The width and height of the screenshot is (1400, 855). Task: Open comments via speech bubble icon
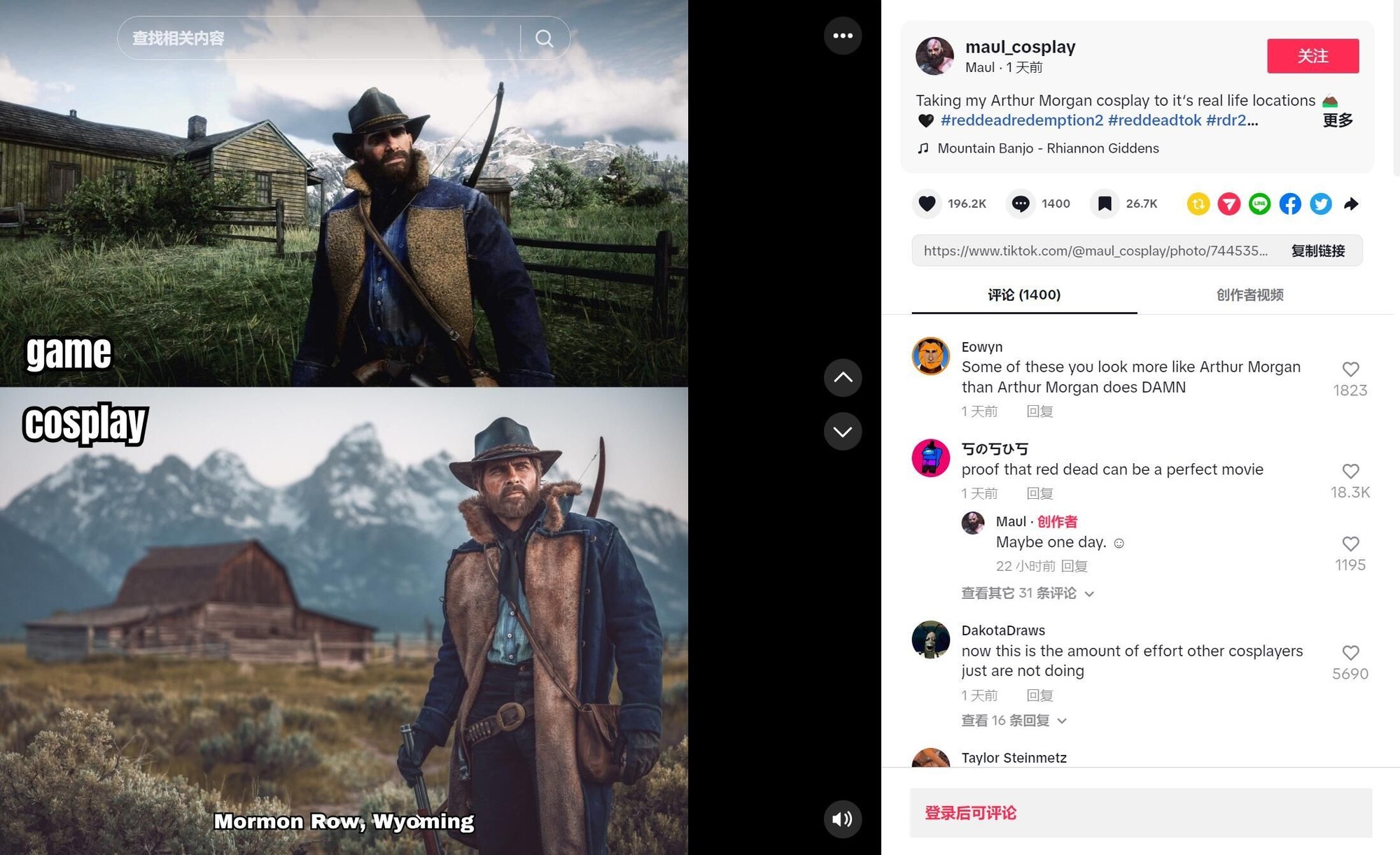tap(1021, 204)
